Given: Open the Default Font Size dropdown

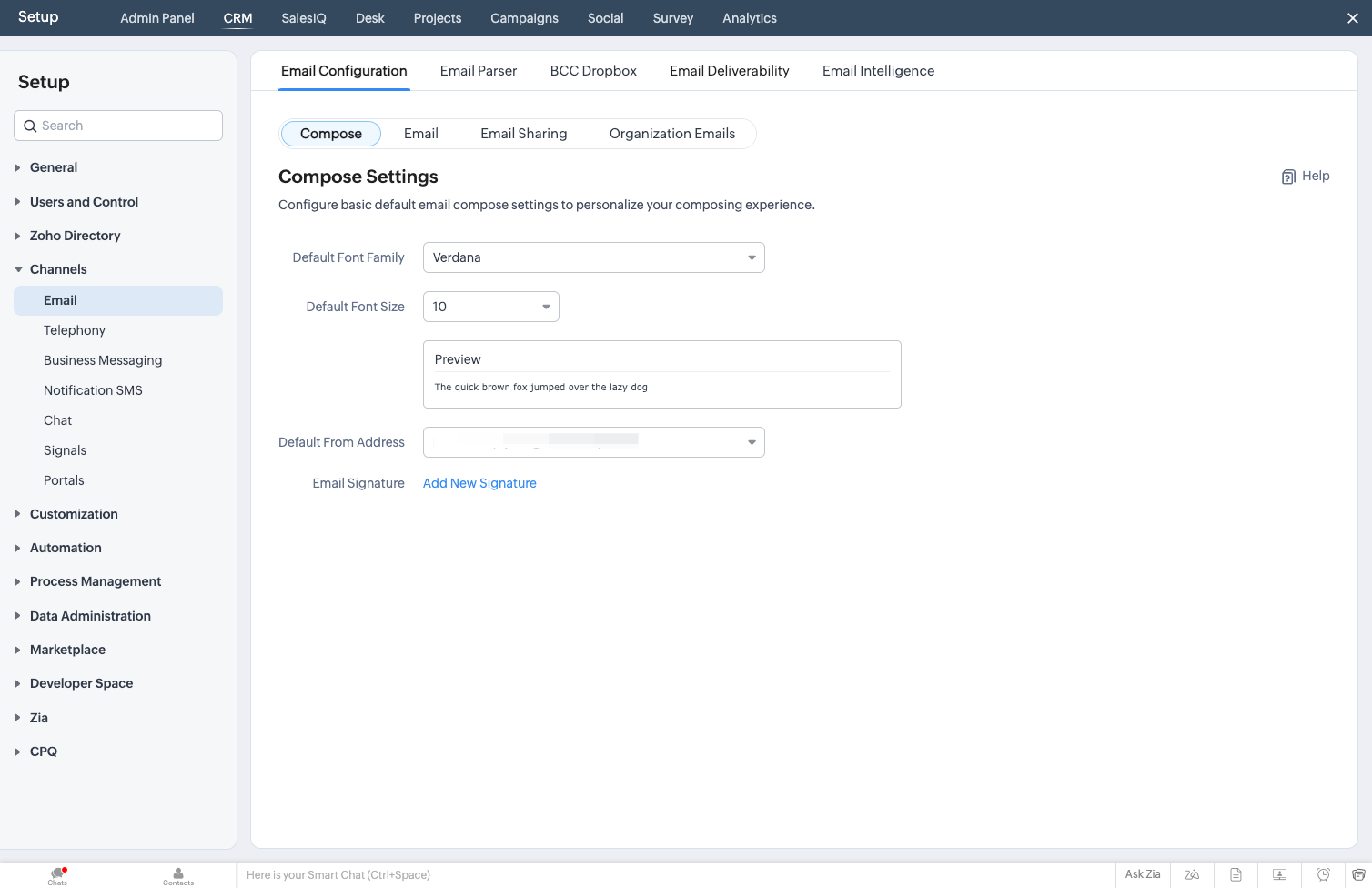Looking at the screenshot, I should (x=490, y=307).
